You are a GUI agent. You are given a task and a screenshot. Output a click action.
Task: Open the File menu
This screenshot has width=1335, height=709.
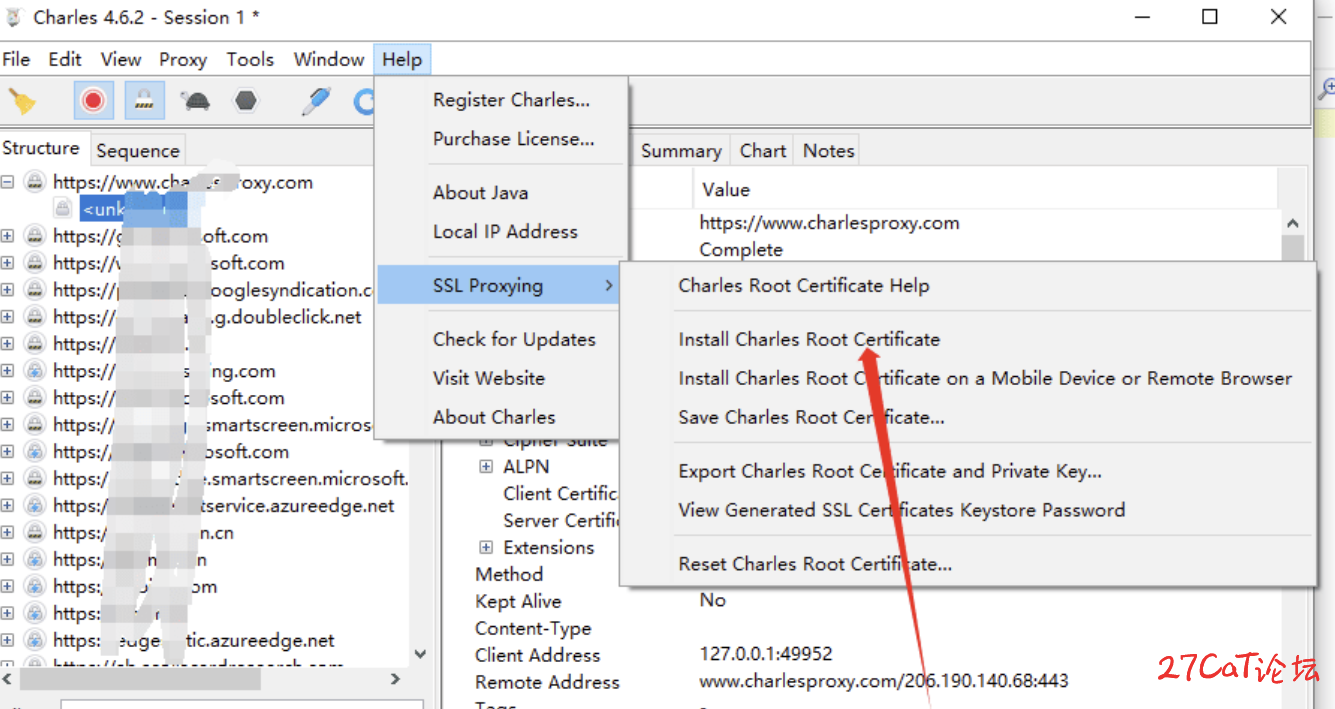coord(16,60)
